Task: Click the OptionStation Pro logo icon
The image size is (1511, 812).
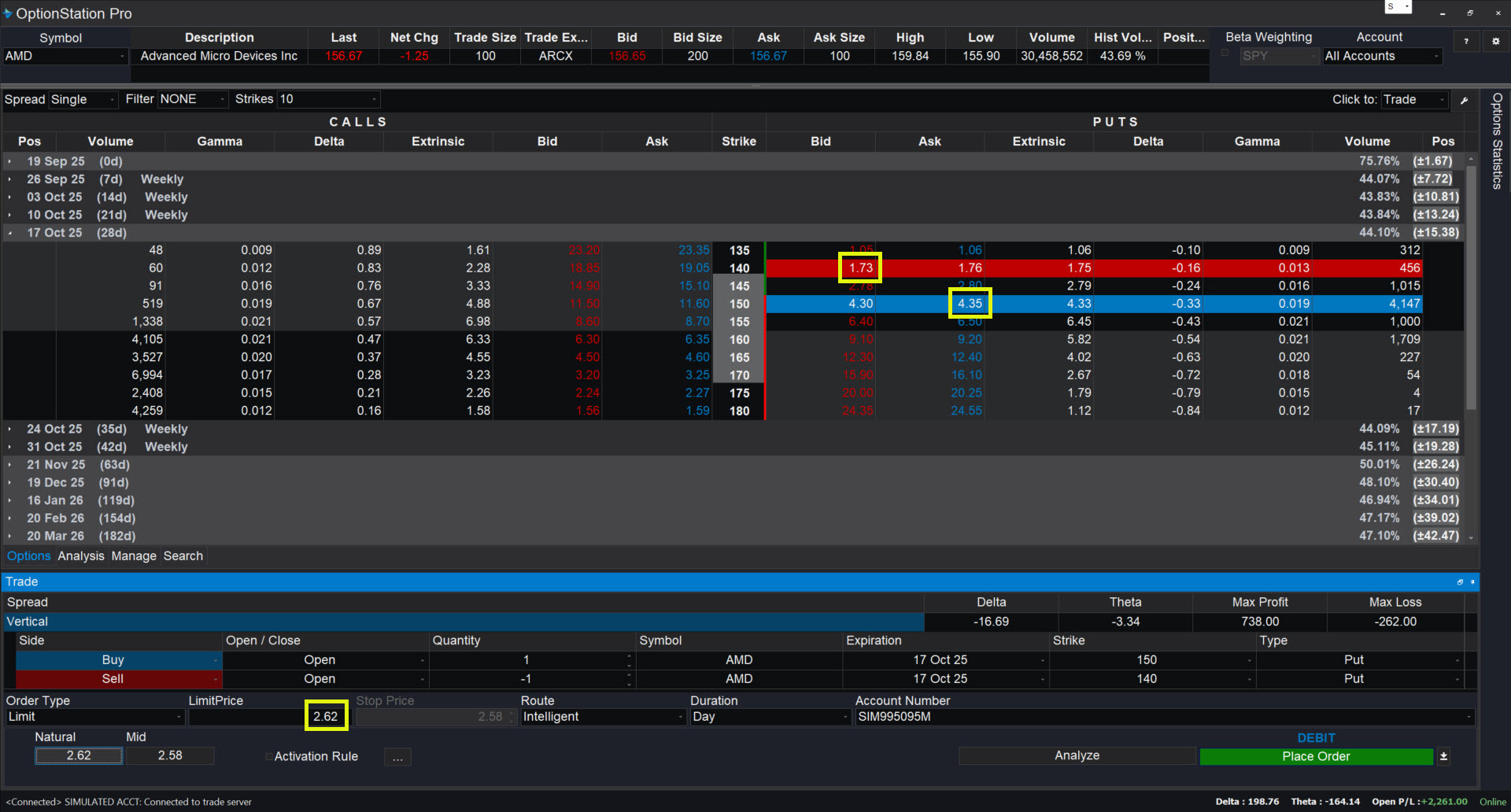Action: [8, 13]
